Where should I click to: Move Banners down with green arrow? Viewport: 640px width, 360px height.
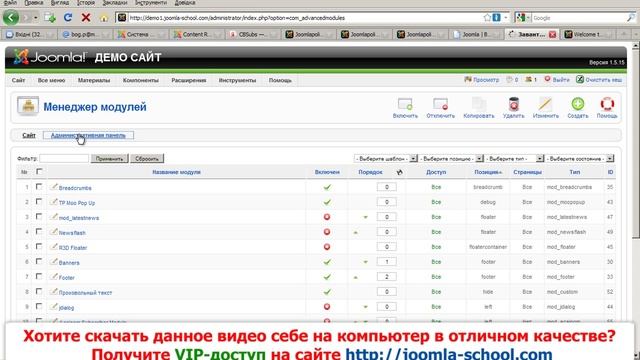(x=366, y=262)
